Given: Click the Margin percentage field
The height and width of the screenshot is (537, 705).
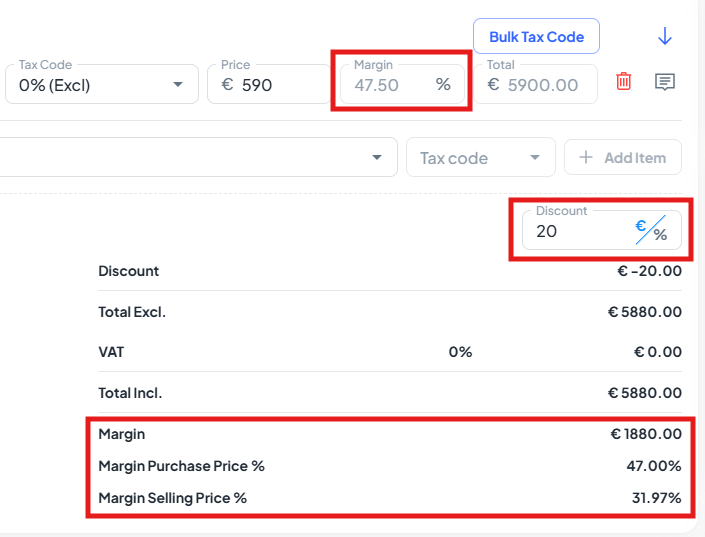Looking at the screenshot, I should pos(402,84).
